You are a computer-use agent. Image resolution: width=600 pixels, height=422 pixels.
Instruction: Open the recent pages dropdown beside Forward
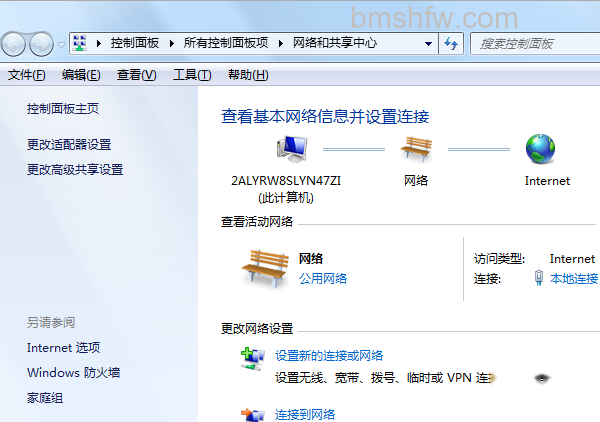pos(61,45)
